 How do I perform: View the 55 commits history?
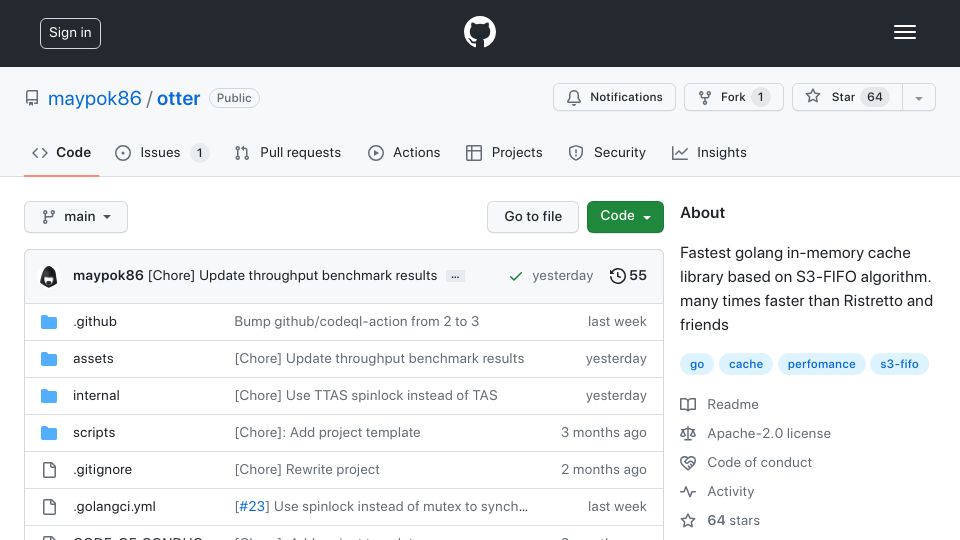coord(628,276)
